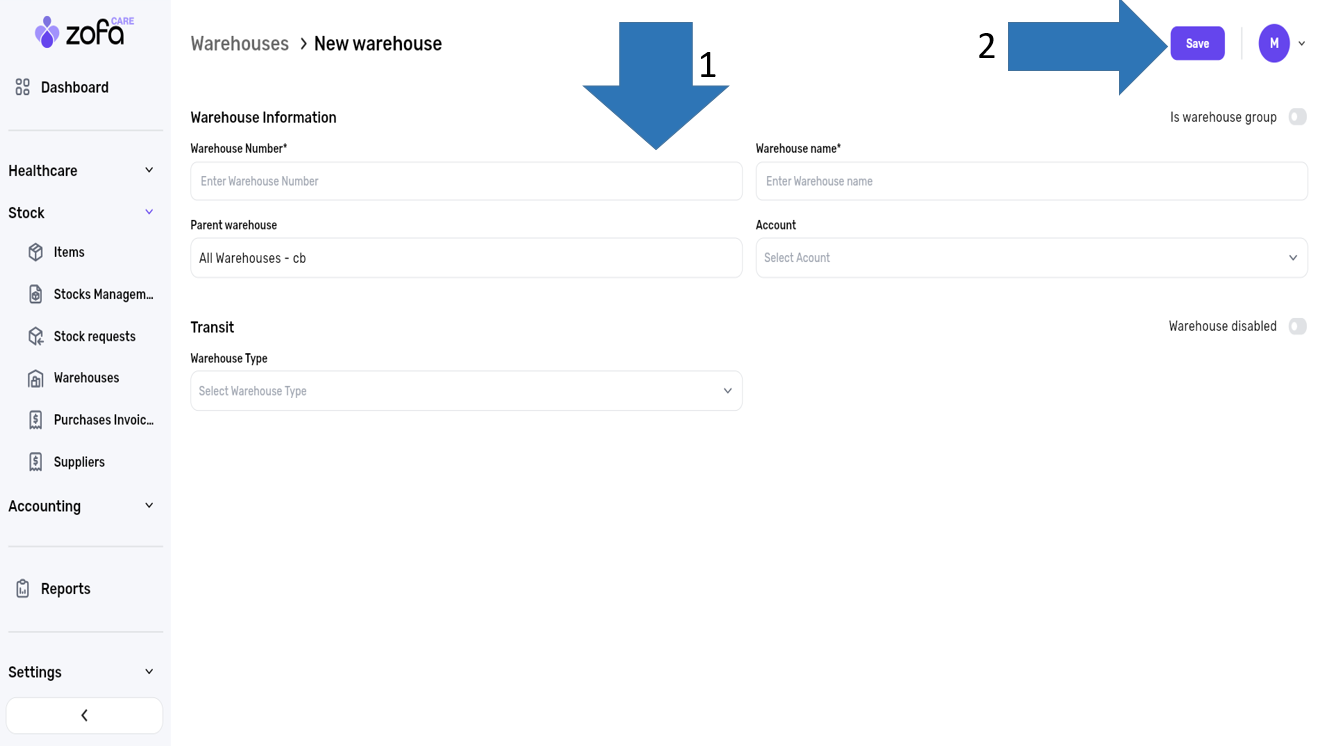
Task: Click the Reports clipboard icon
Action: [23, 589]
